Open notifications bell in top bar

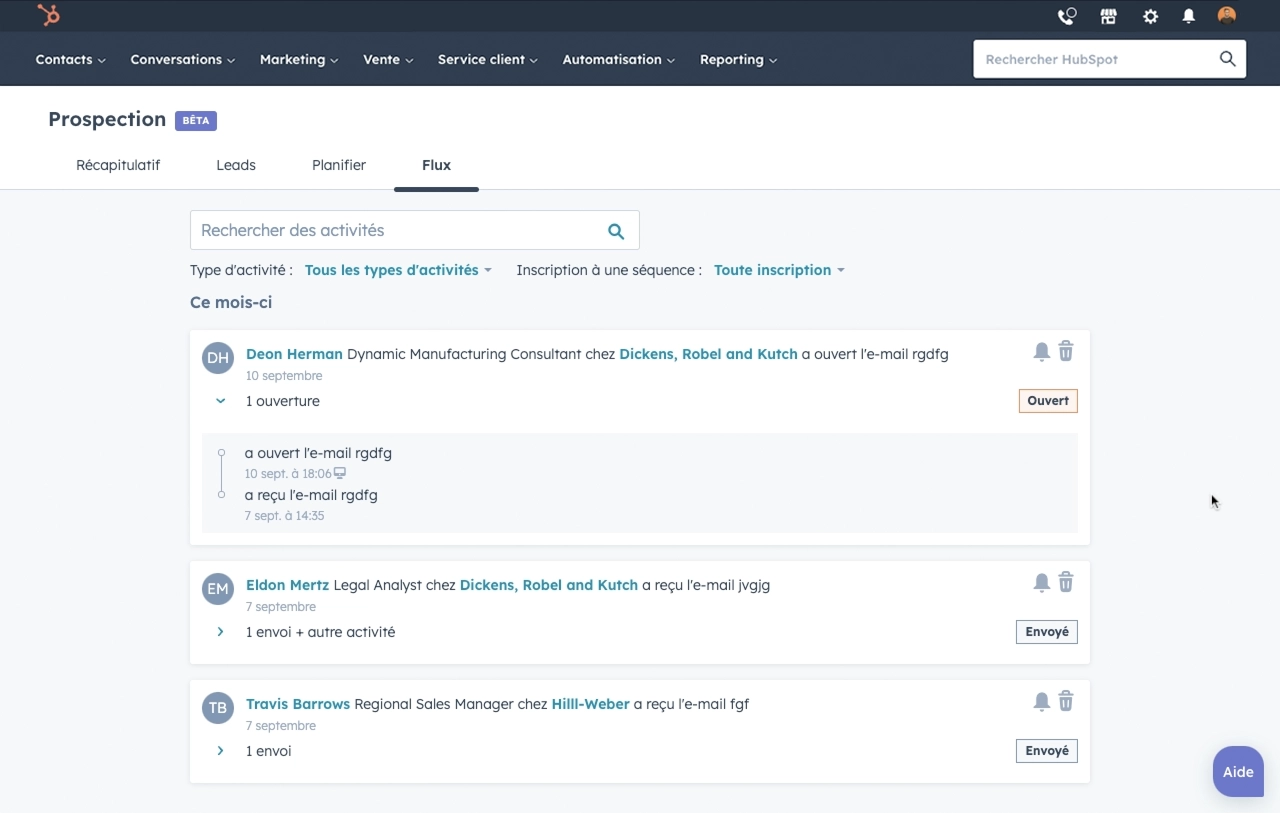tap(1188, 16)
